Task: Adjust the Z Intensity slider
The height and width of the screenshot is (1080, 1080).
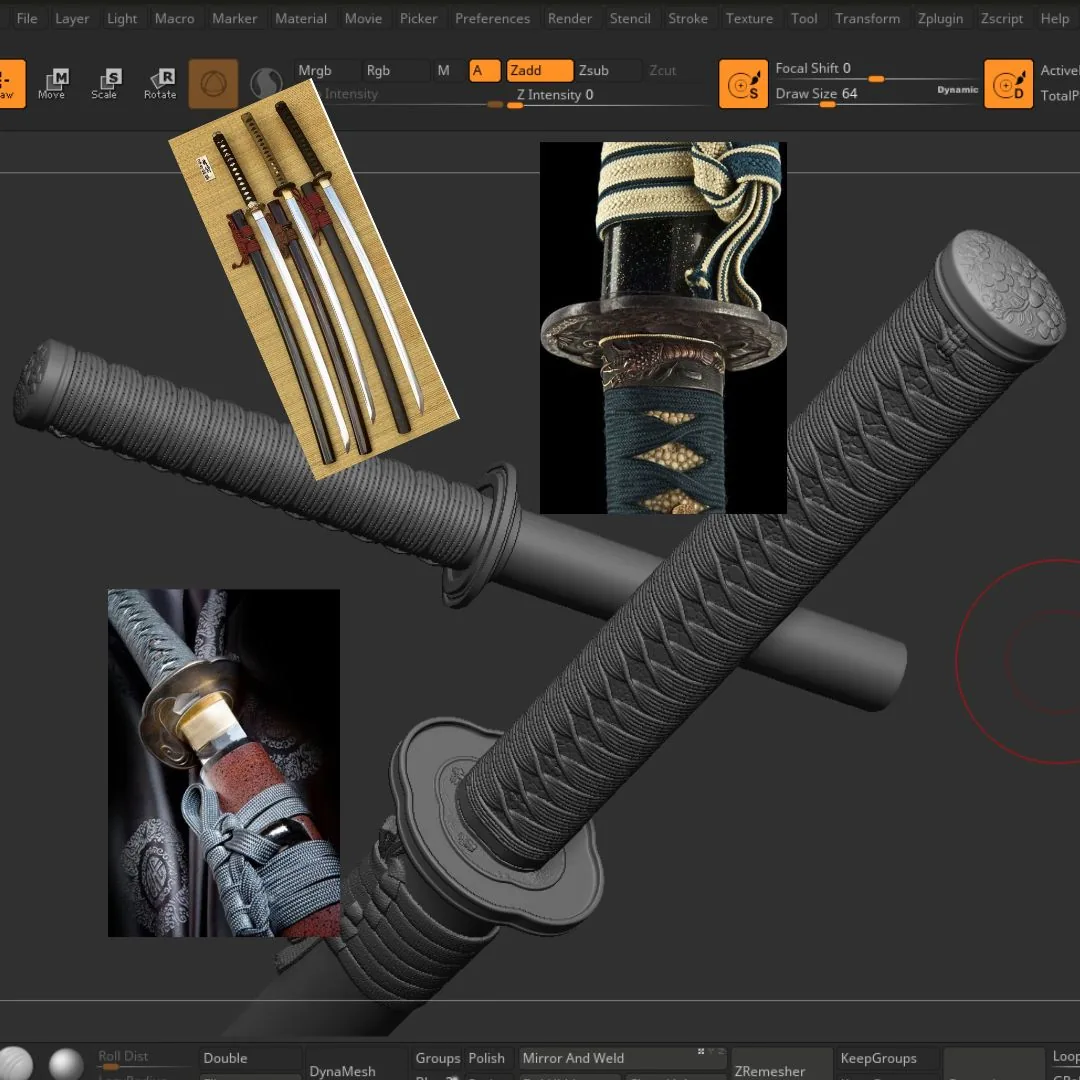Action: 608,96
